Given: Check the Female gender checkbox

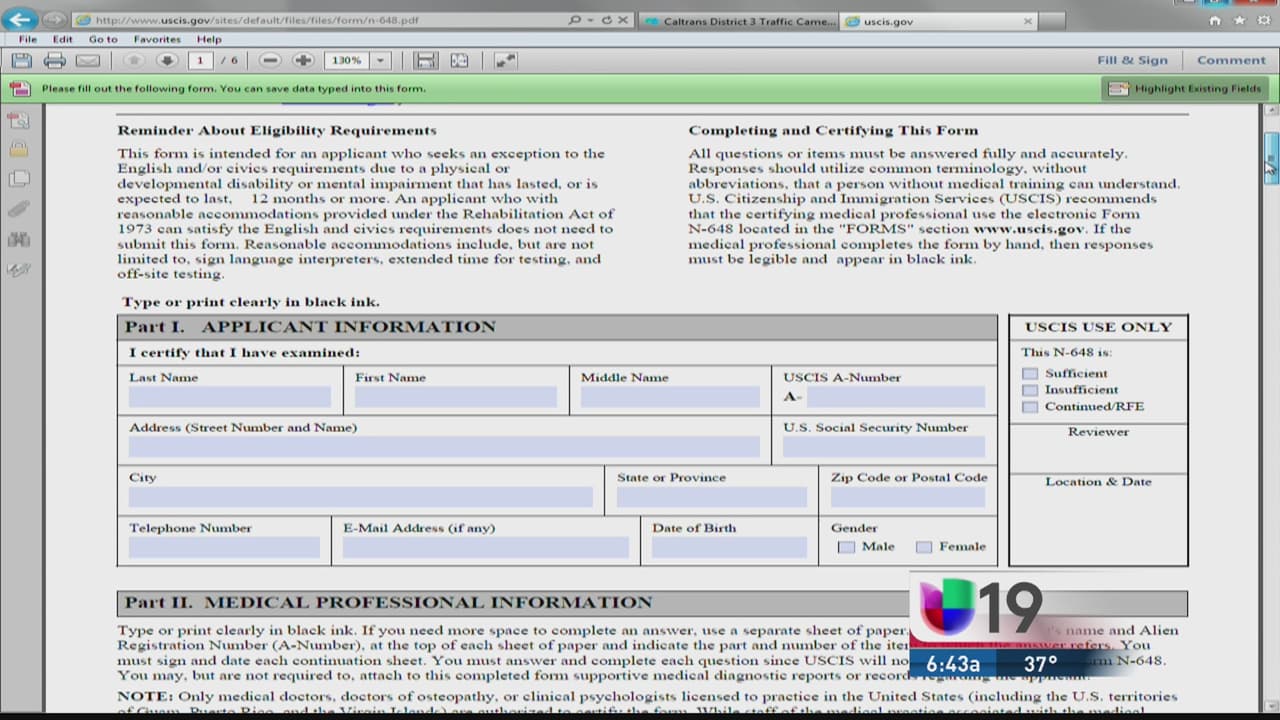Looking at the screenshot, I should pos(924,547).
